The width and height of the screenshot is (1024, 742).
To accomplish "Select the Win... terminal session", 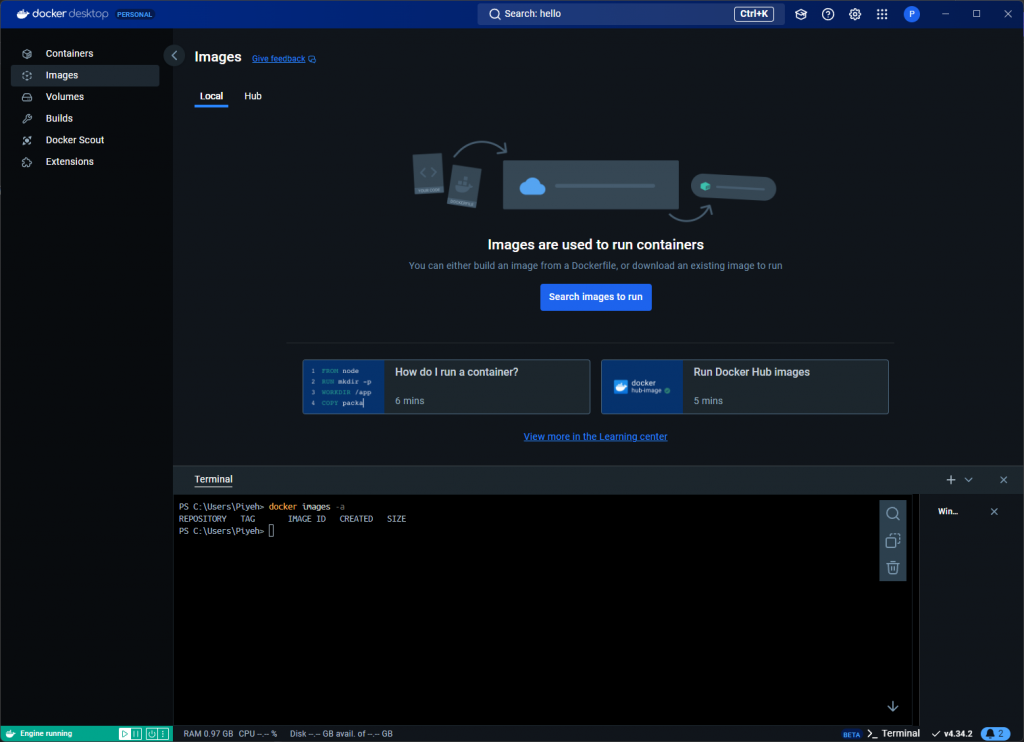I will pyautogui.click(x=948, y=511).
